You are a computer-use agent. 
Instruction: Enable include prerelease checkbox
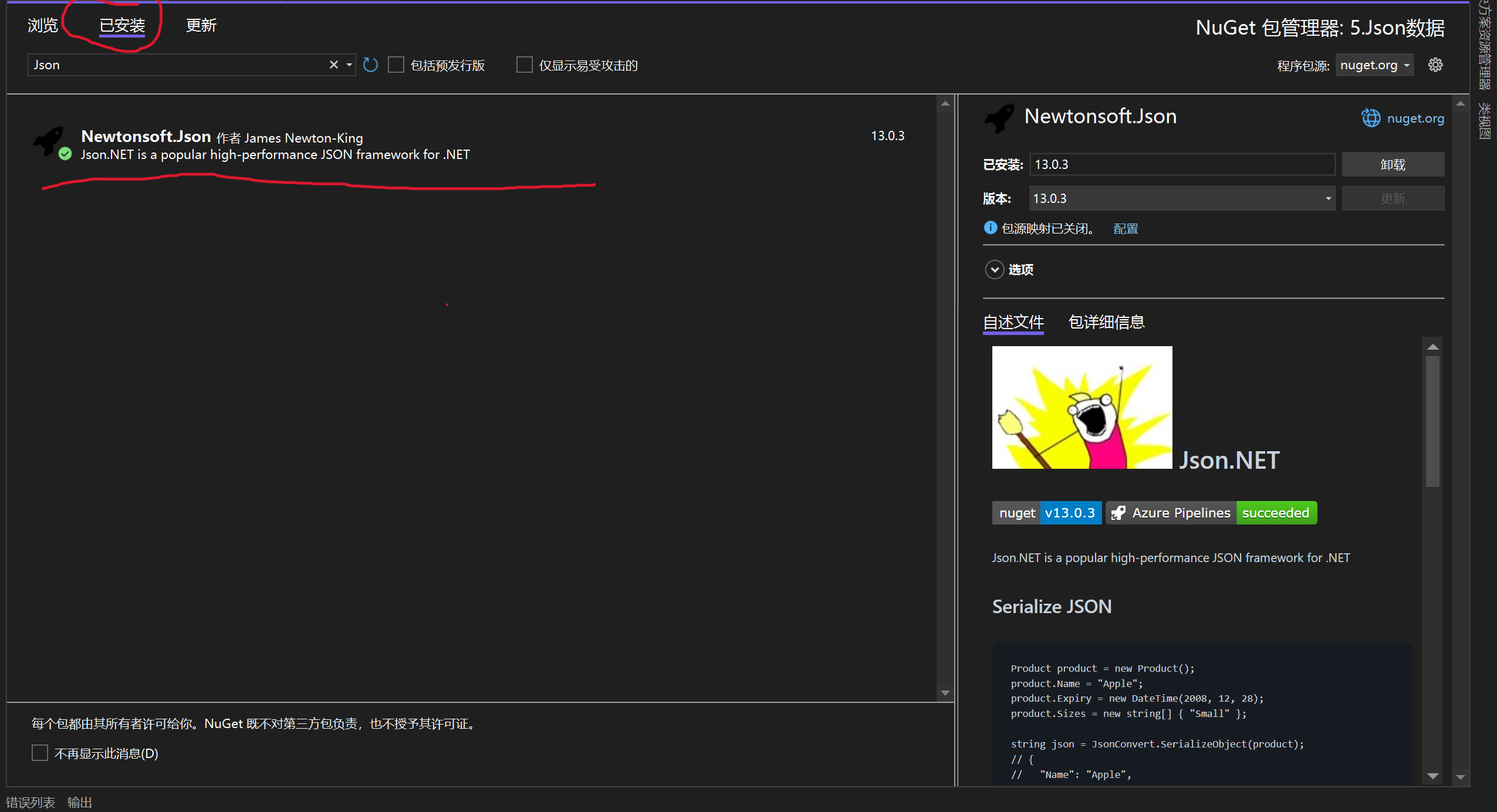click(396, 65)
